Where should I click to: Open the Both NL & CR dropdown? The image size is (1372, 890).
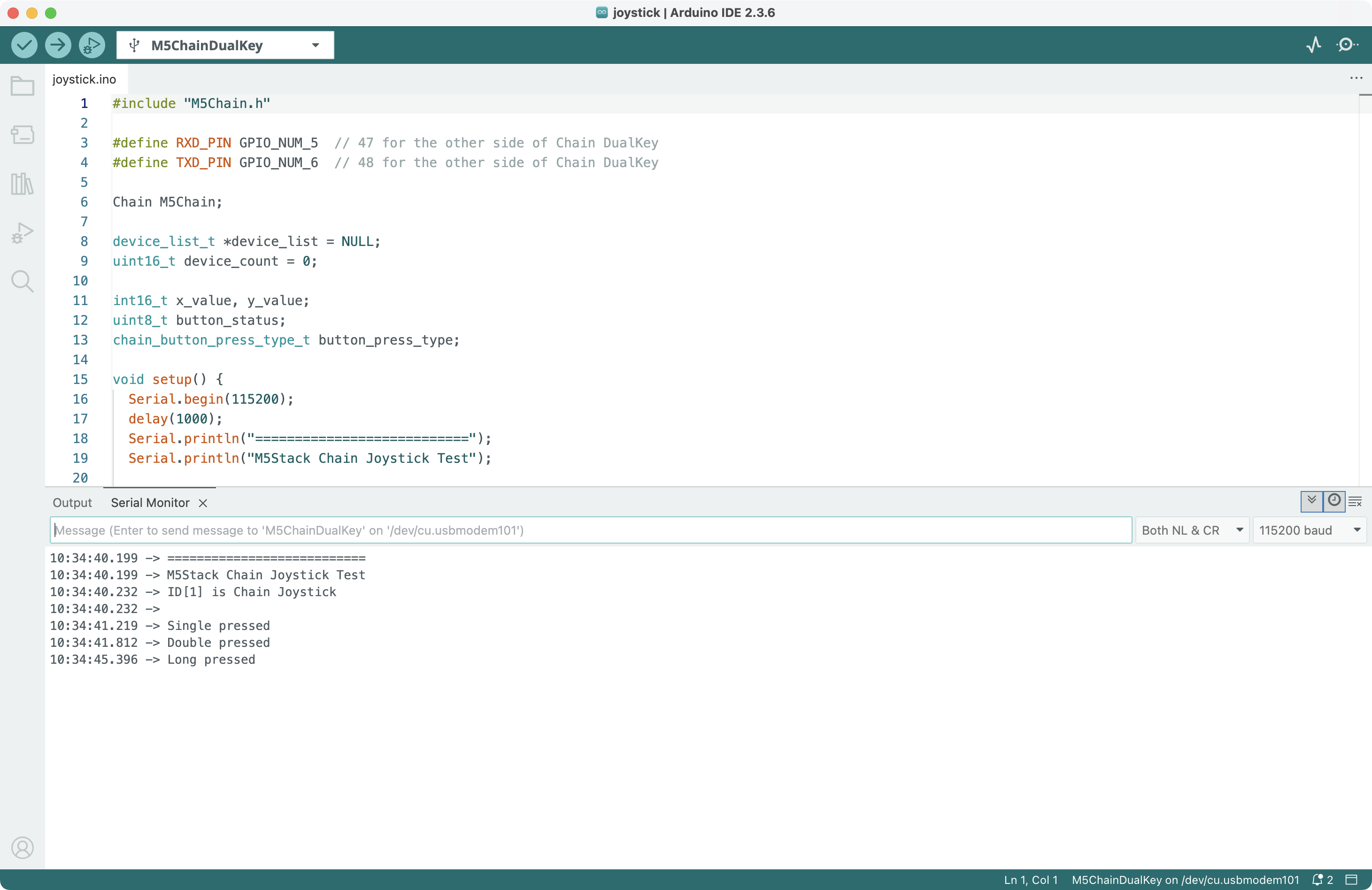(x=1192, y=530)
